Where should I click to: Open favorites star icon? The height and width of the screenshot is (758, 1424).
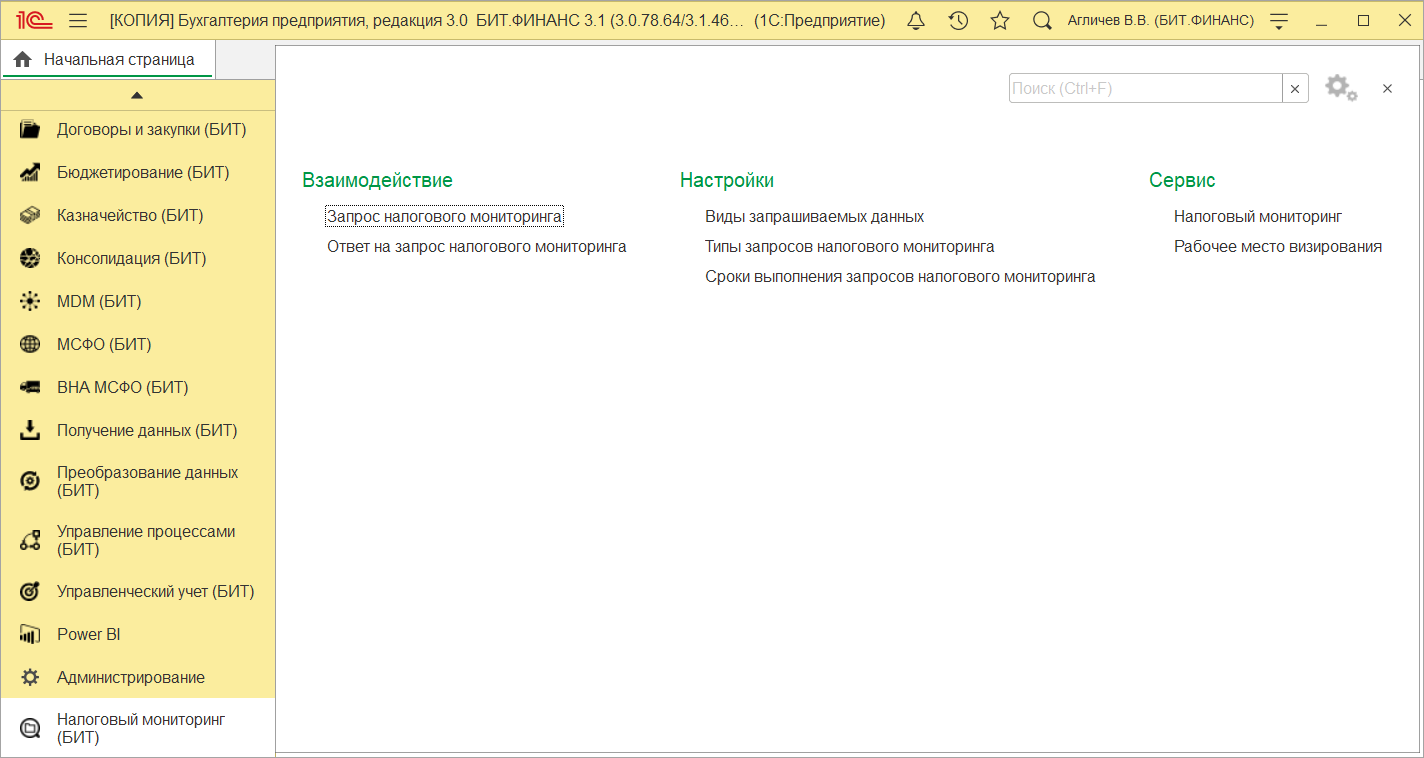point(1000,20)
